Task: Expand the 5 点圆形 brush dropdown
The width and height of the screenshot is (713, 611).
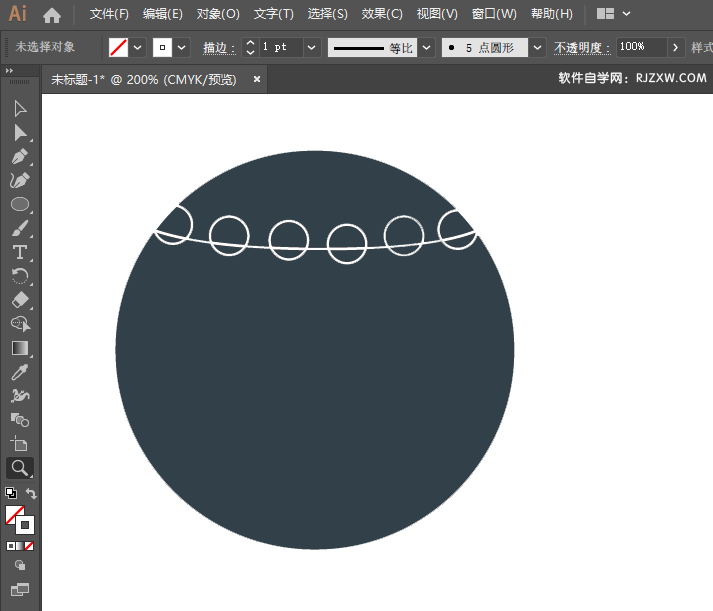Action: point(538,47)
